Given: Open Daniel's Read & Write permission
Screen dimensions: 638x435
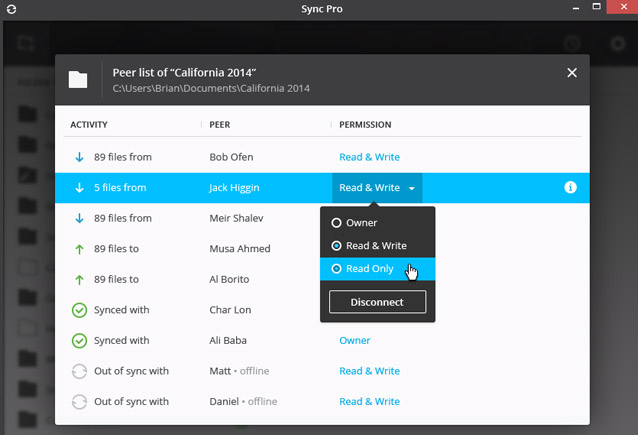Looking at the screenshot, I should (x=369, y=402).
